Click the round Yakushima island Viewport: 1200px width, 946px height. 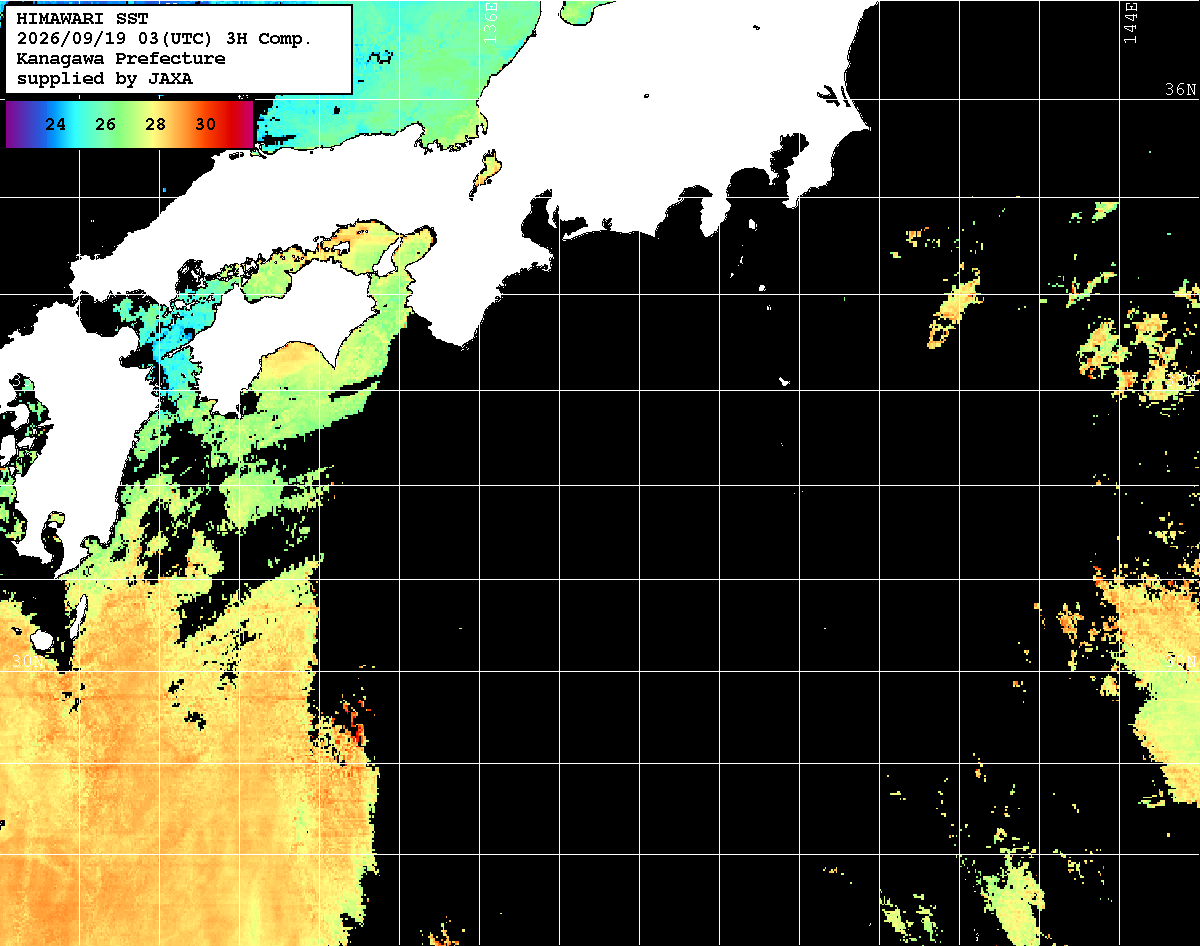coord(42,639)
